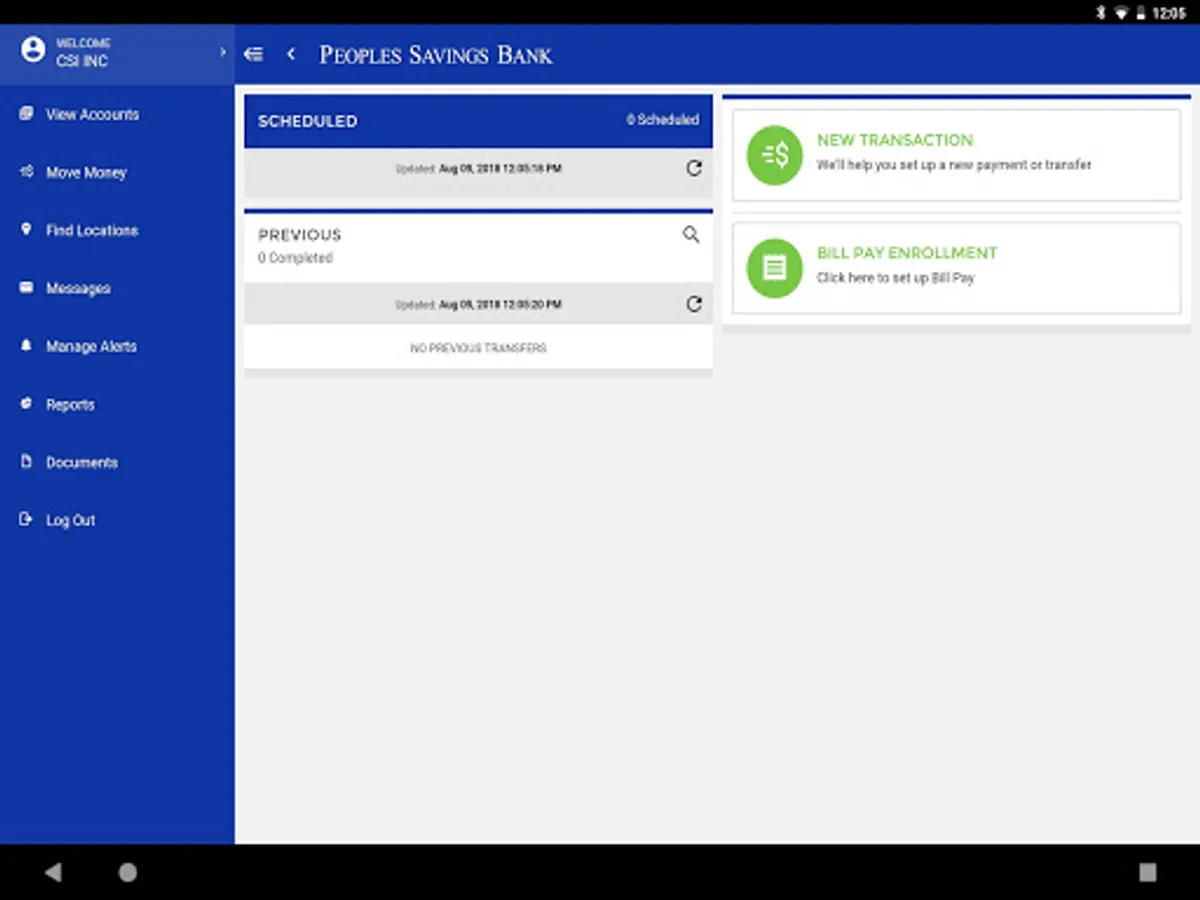1200x900 pixels.
Task: Open Bill Pay Enrollment setup
Action: (957, 268)
